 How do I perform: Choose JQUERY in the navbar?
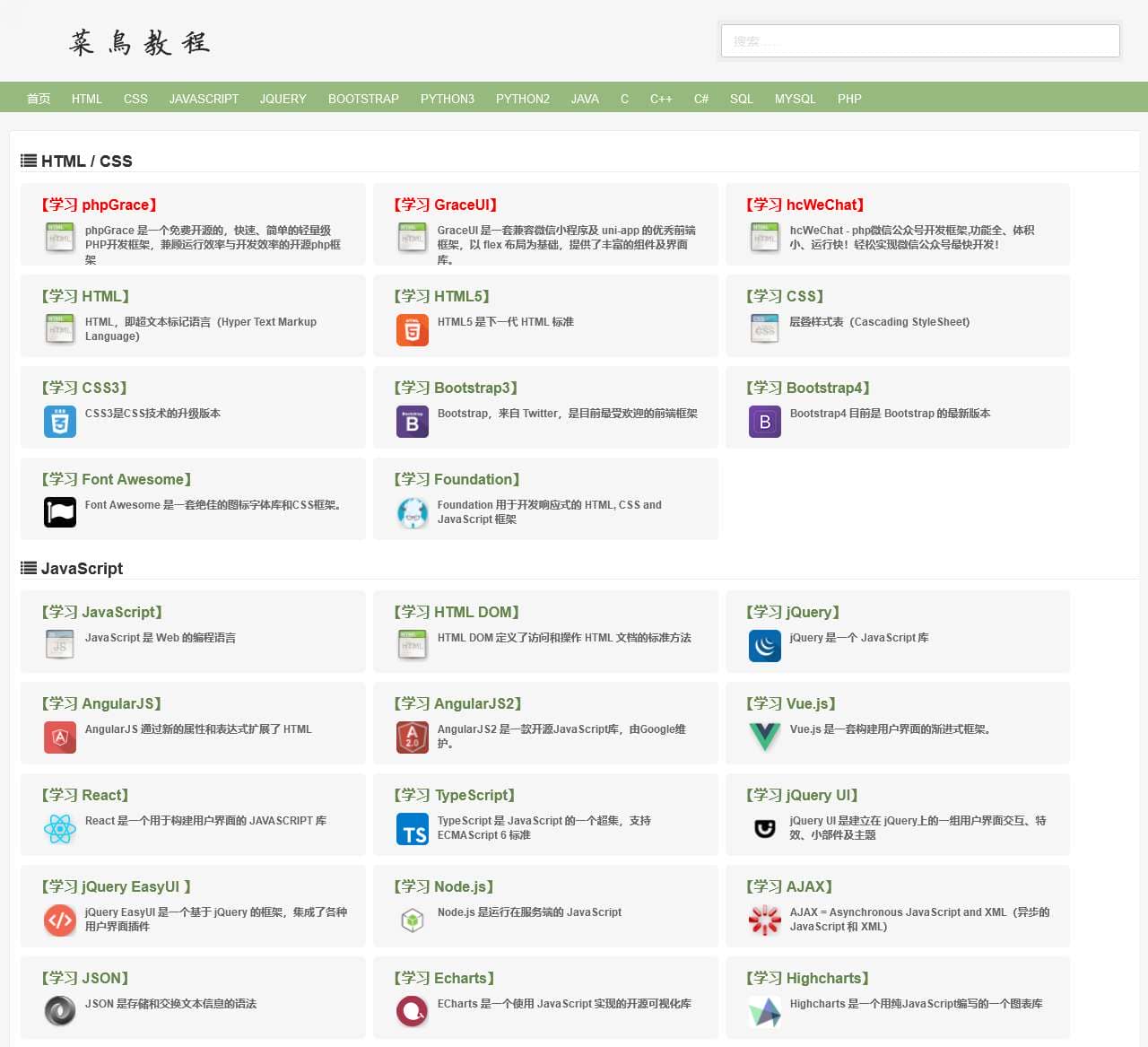[283, 99]
